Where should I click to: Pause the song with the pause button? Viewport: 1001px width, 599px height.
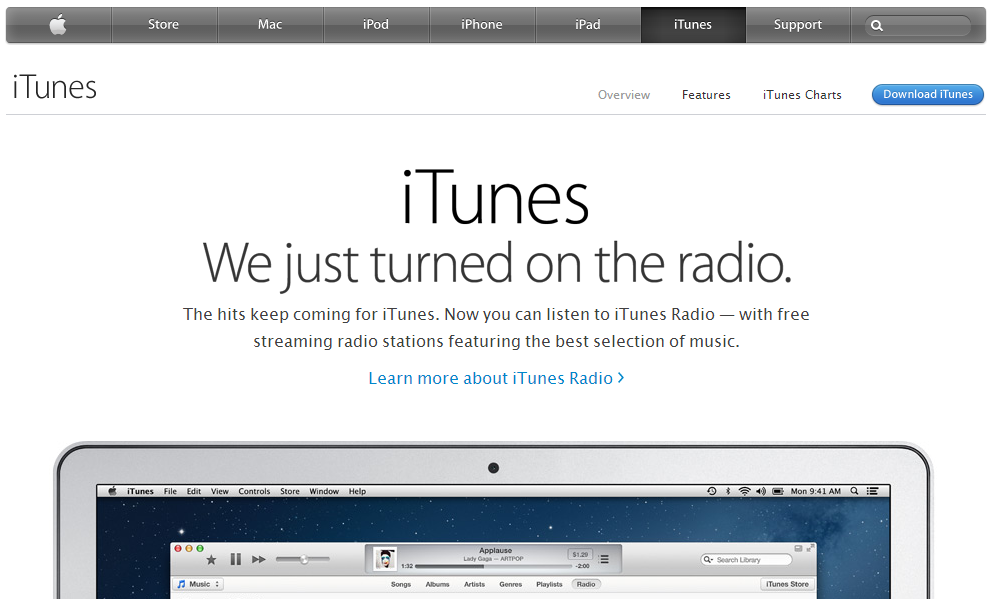click(236, 559)
